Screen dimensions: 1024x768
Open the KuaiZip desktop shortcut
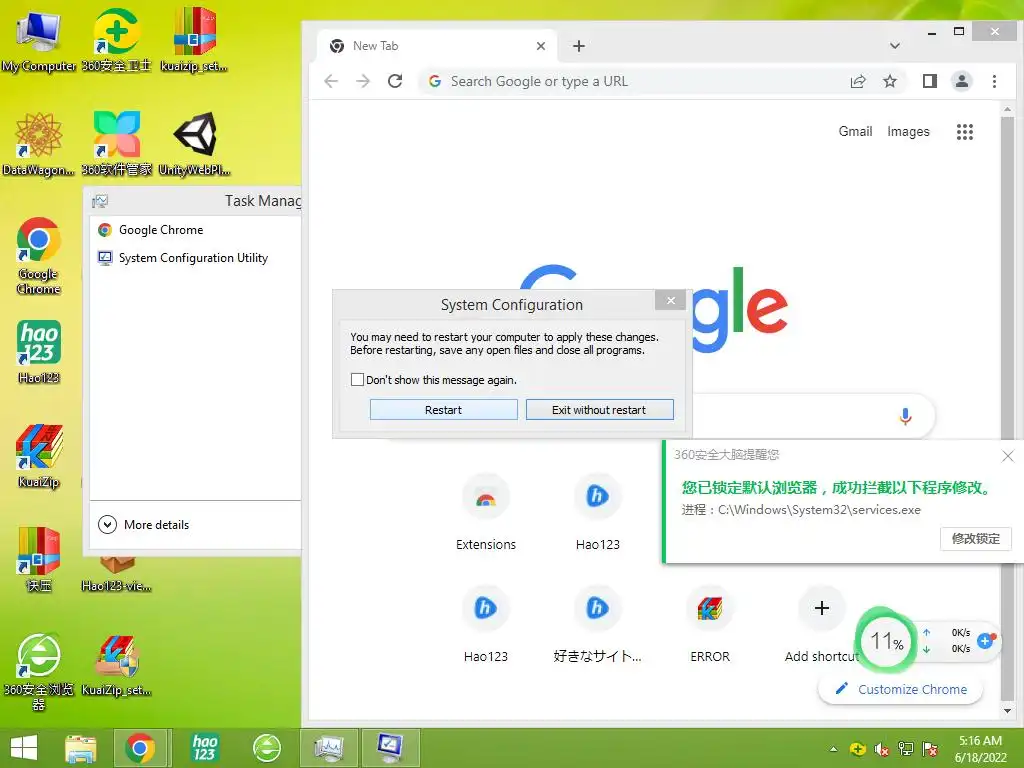pyautogui.click(x=39, y=456)
